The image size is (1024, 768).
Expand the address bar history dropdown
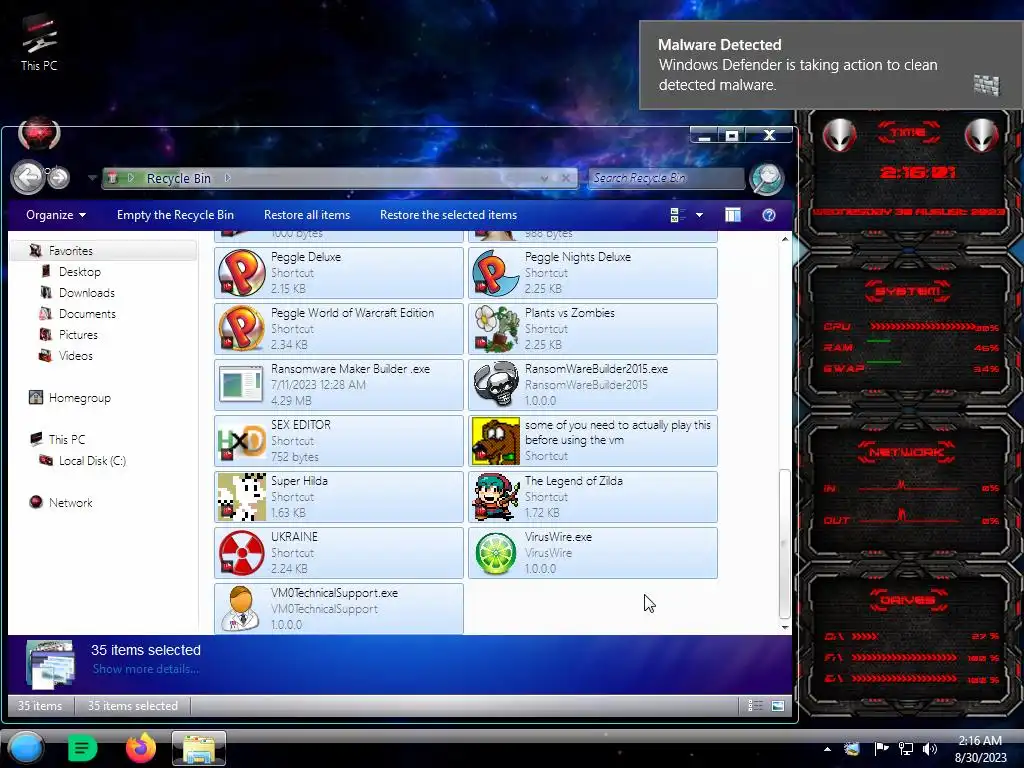[x=544, y=178]
